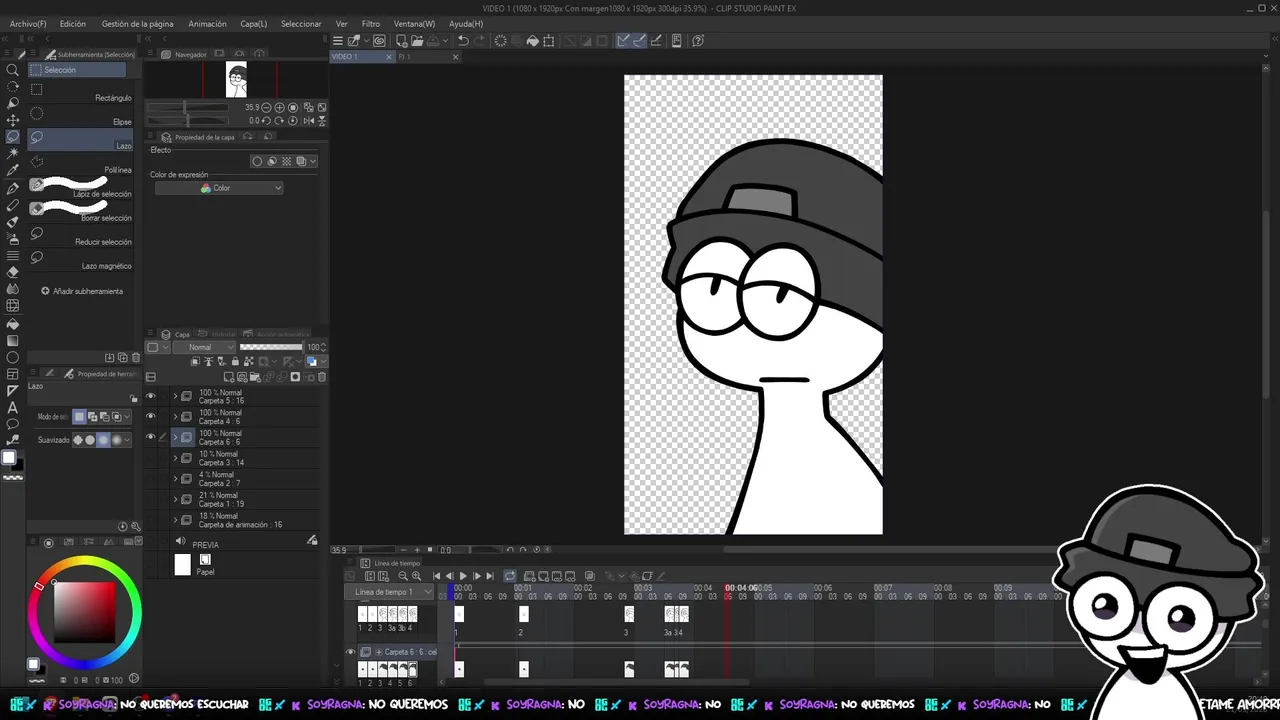Open the Normal blending mode dropdown

(205, 347)
